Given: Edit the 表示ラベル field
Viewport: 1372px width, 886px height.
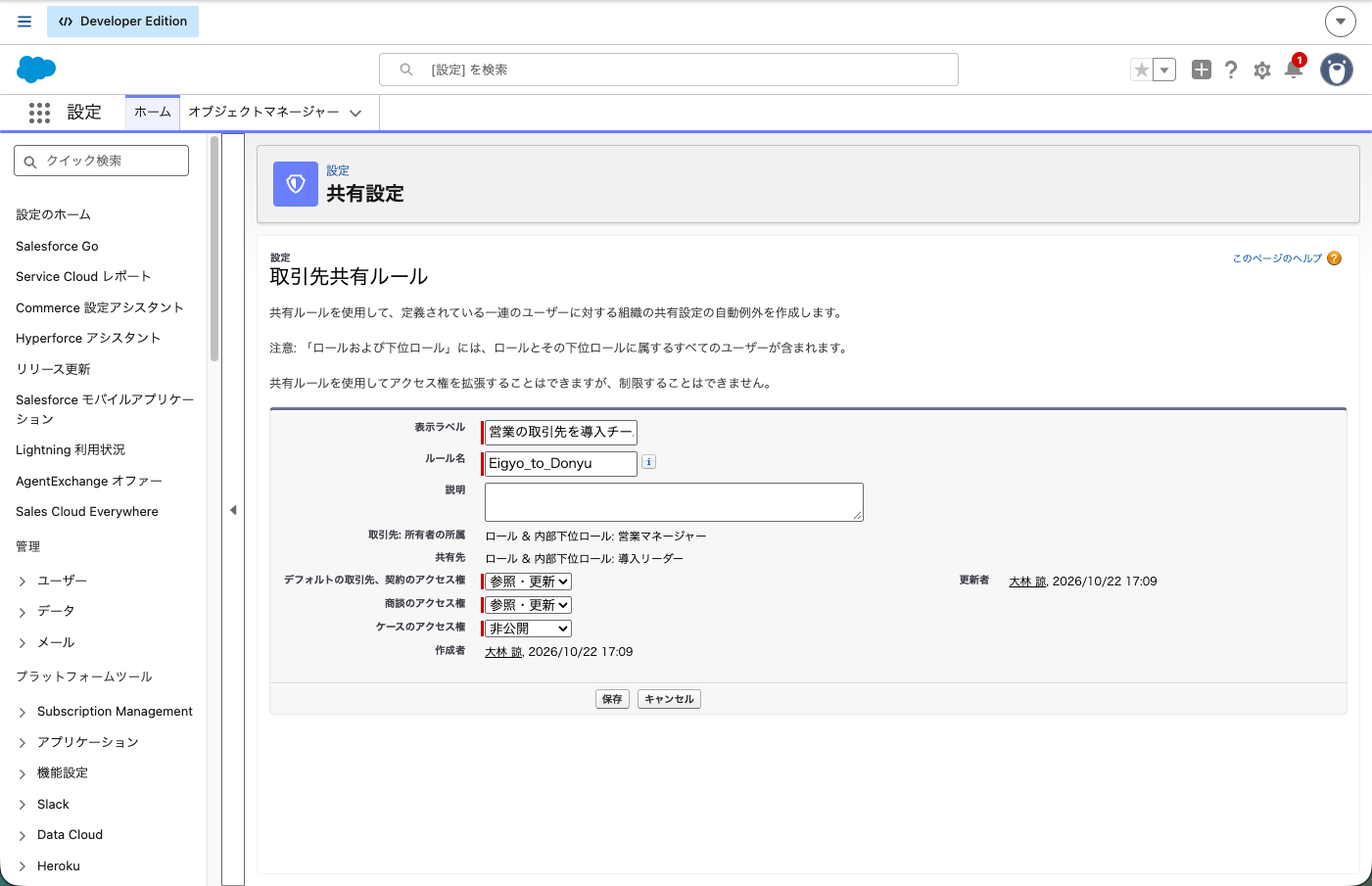Looking at the screenshot, I should tap(560, 432).
